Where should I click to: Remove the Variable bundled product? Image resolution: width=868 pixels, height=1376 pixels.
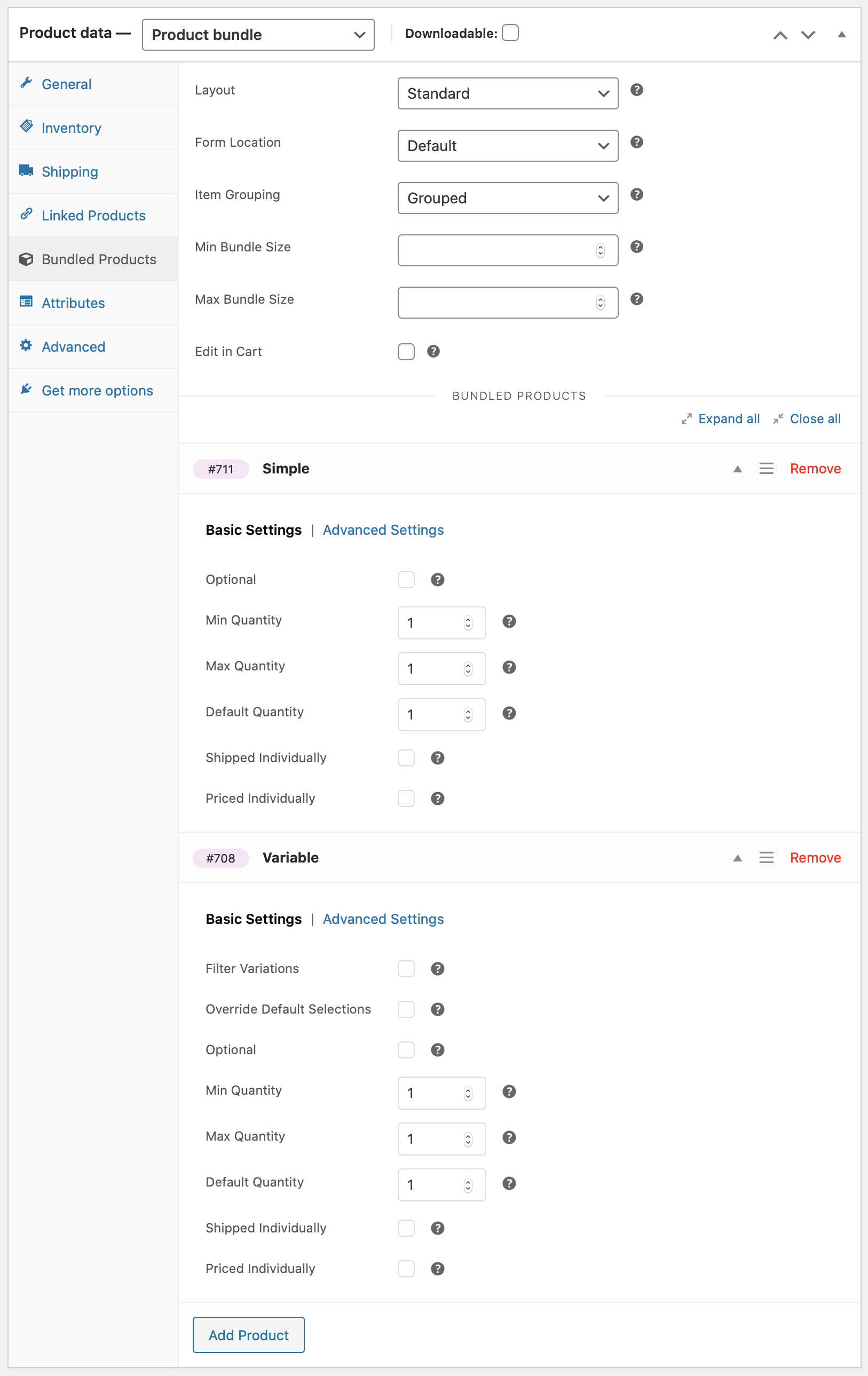pos(815,858)
